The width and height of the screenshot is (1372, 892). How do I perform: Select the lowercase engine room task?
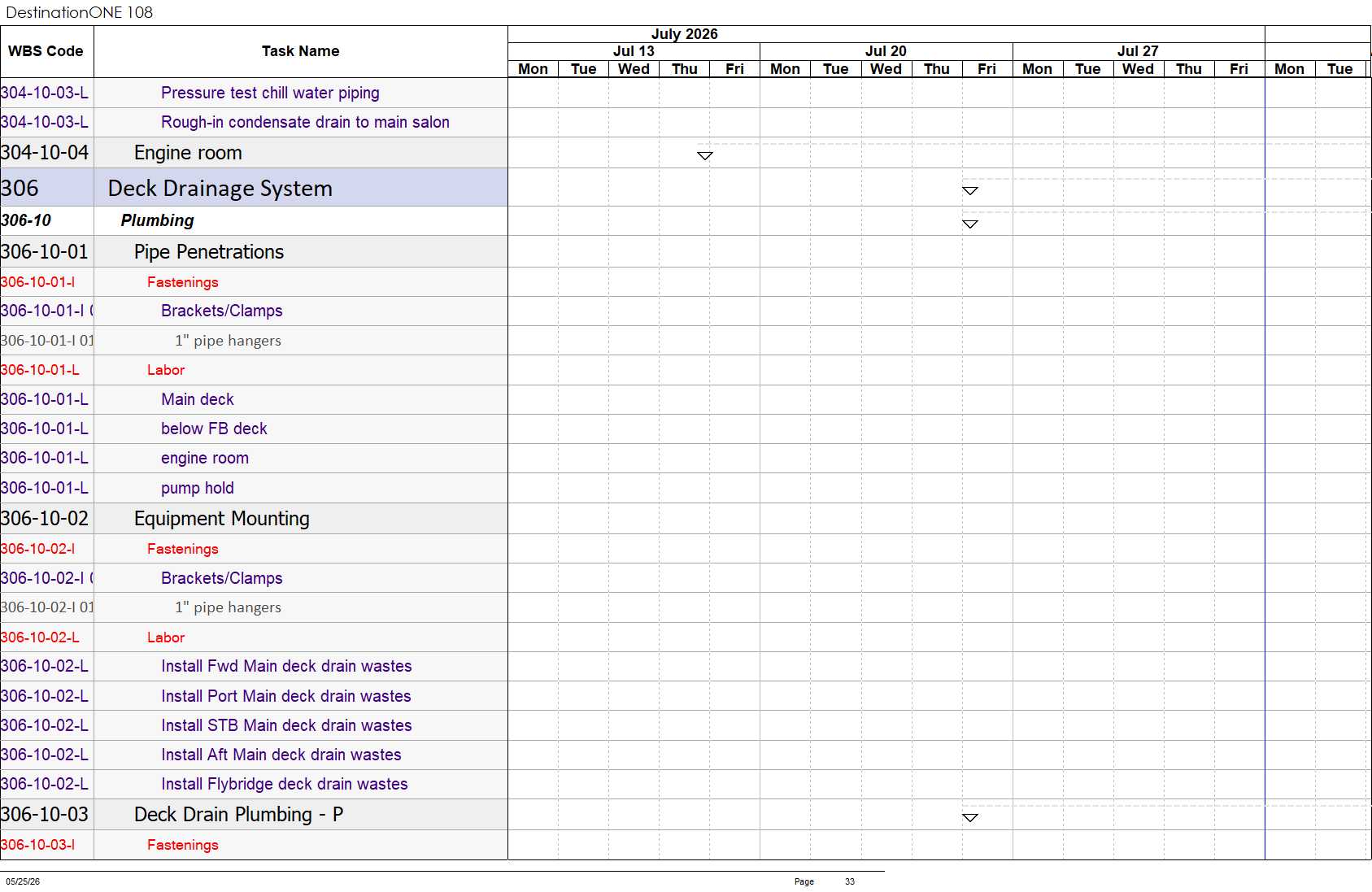[x=205, y=458]
